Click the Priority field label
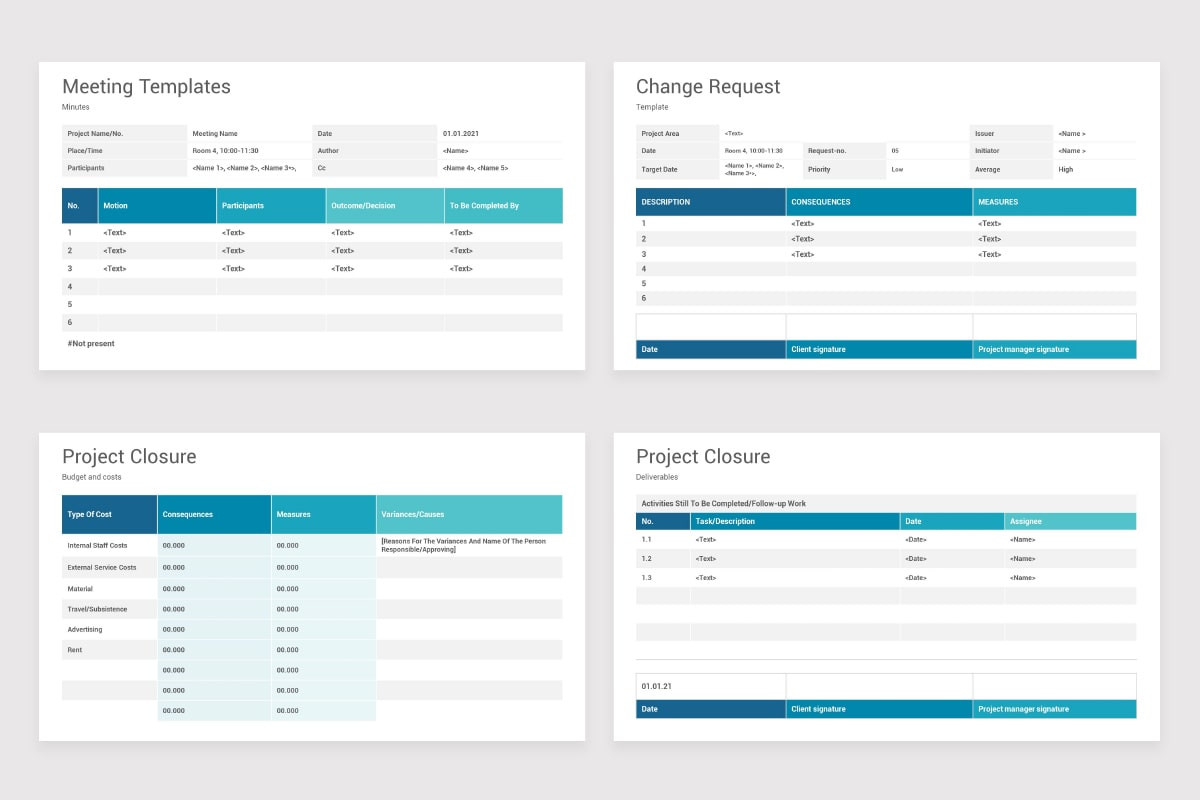Screen dimensions: 1200x800 820,169
